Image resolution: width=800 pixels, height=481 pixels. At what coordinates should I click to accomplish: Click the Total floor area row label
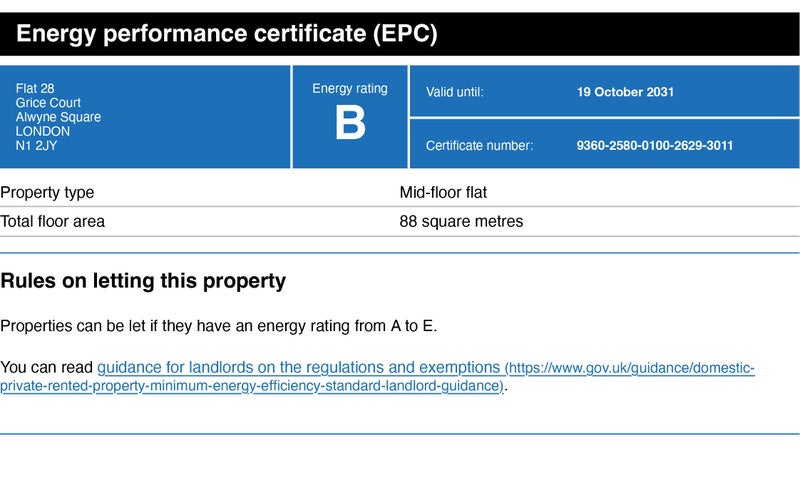coord(52,221)
